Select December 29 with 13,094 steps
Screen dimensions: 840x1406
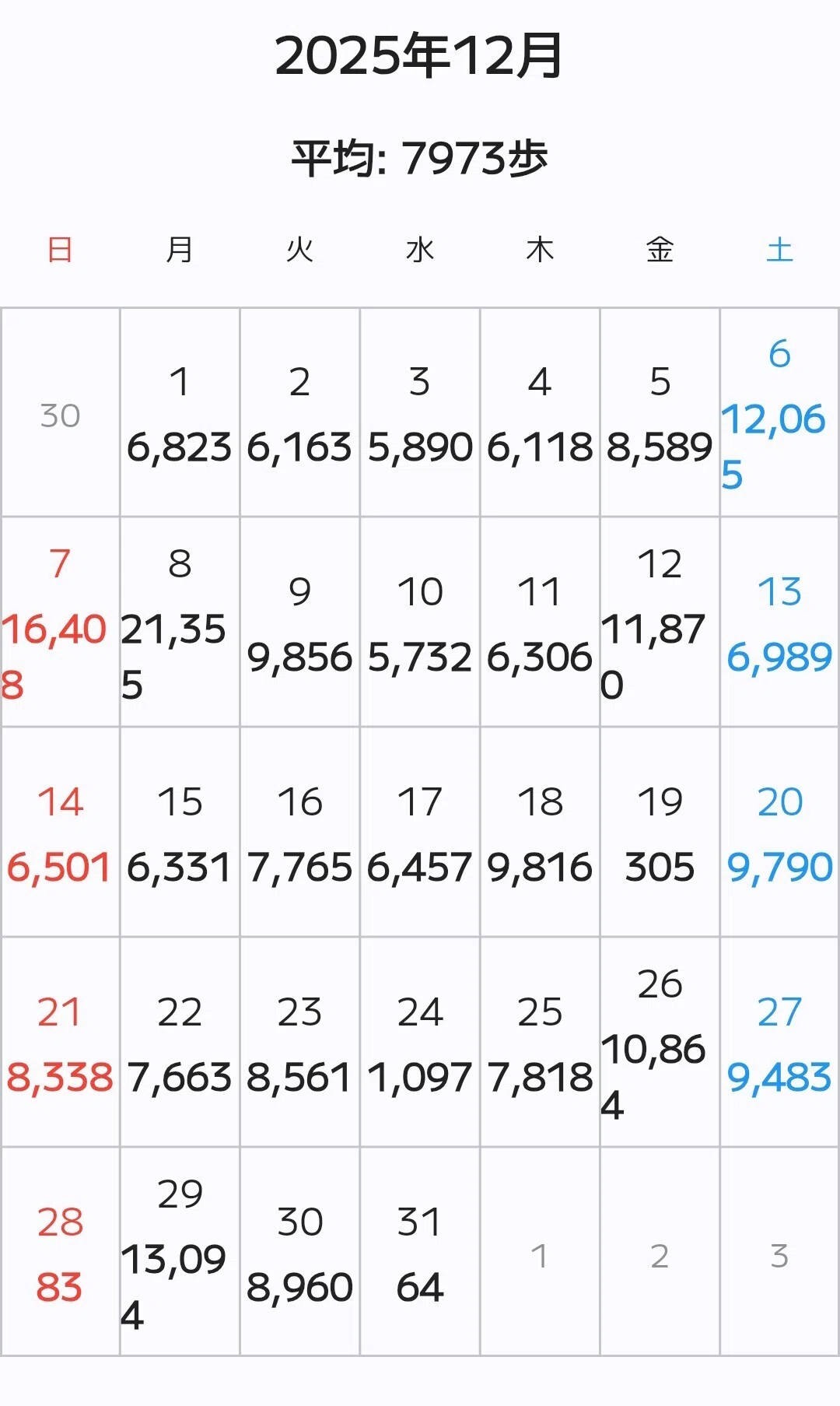click(x=180, y=1252)
